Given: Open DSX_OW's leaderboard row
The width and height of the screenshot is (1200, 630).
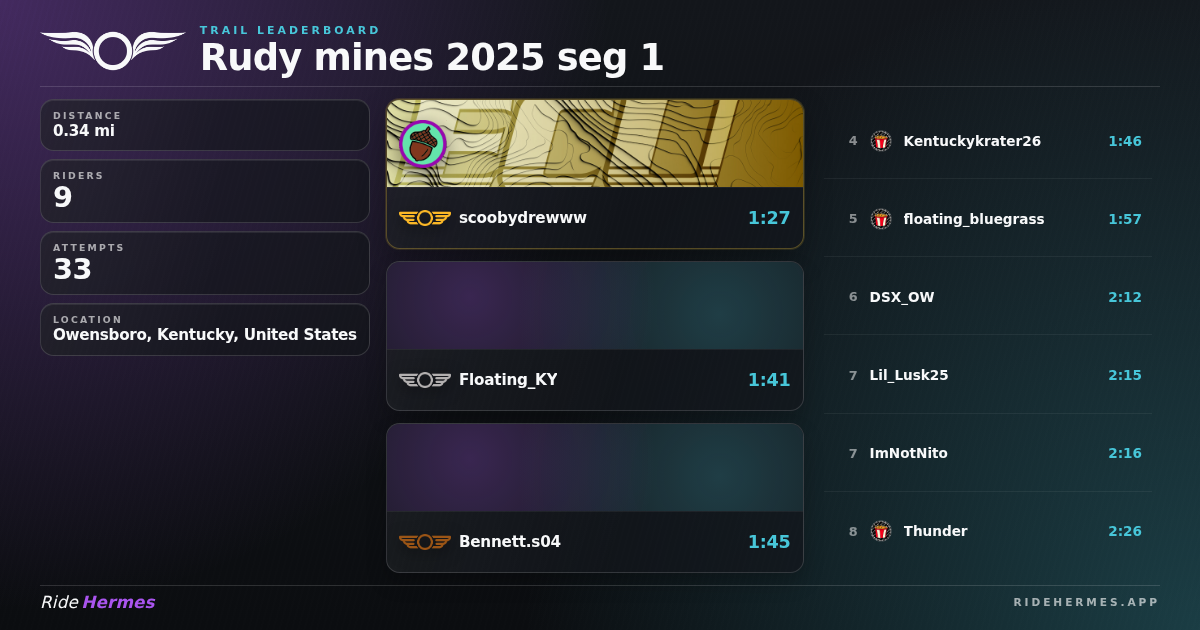Looking at the screenshot, I should click(988, 297).
